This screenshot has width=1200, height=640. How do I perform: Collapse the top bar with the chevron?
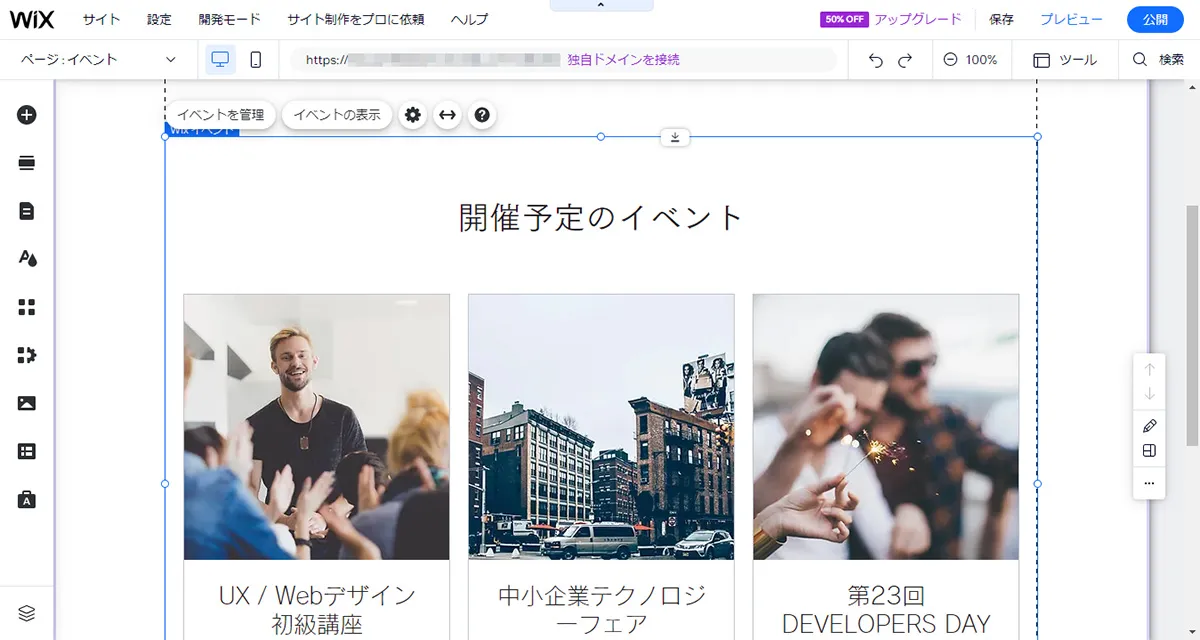pos(601,6)
